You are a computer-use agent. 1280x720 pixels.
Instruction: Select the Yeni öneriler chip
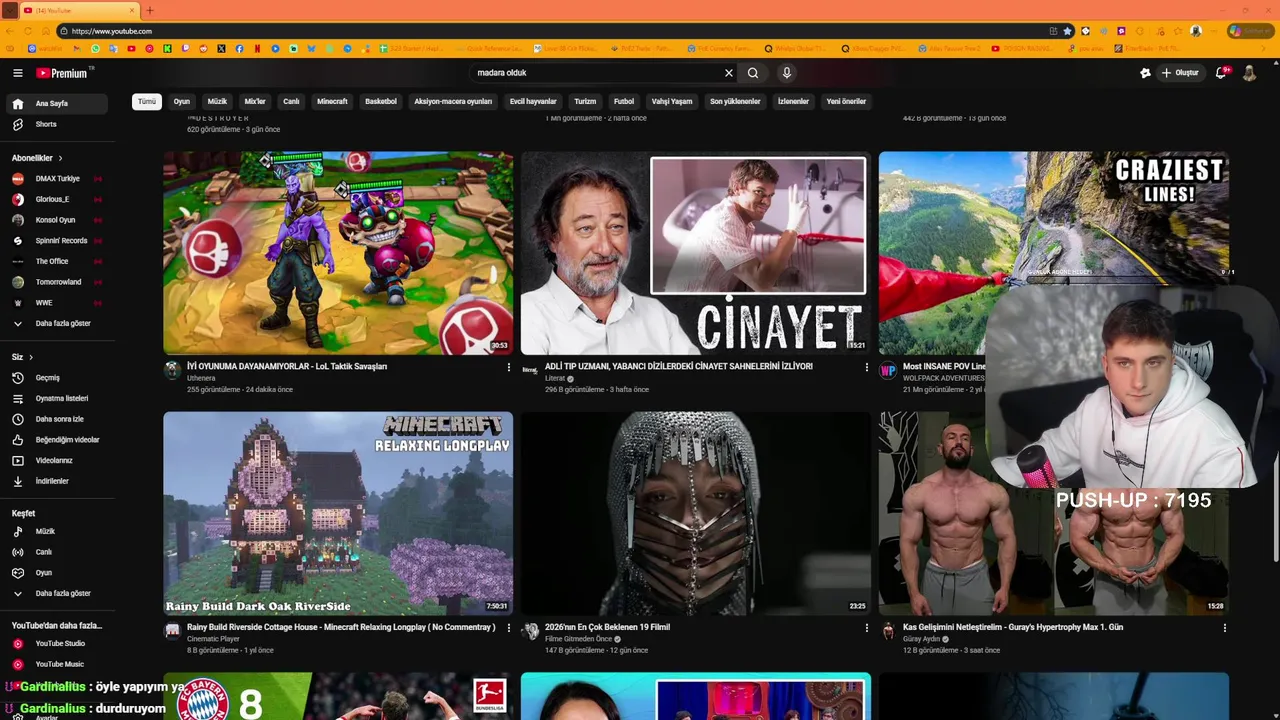click(x=846, y=101)
